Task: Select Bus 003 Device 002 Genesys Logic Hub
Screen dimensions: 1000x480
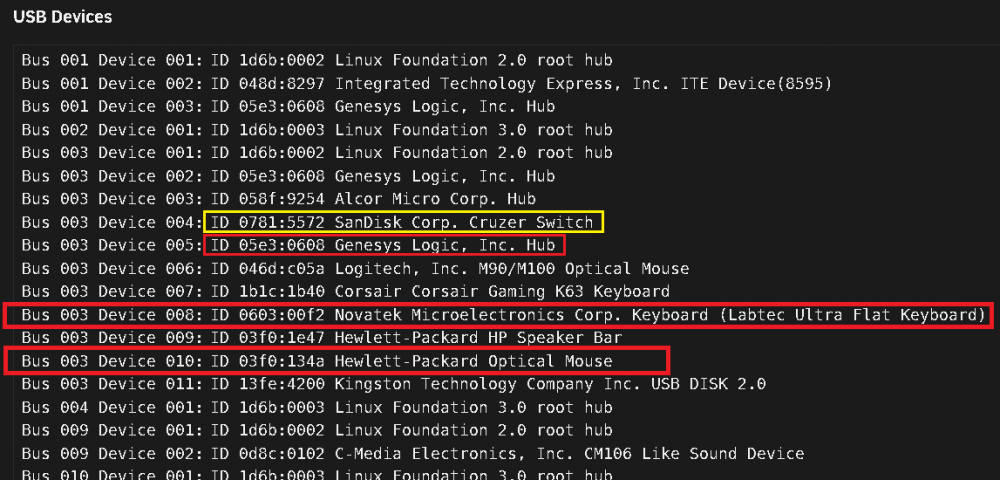Action: pyautogui.click(x=288, y=176)
